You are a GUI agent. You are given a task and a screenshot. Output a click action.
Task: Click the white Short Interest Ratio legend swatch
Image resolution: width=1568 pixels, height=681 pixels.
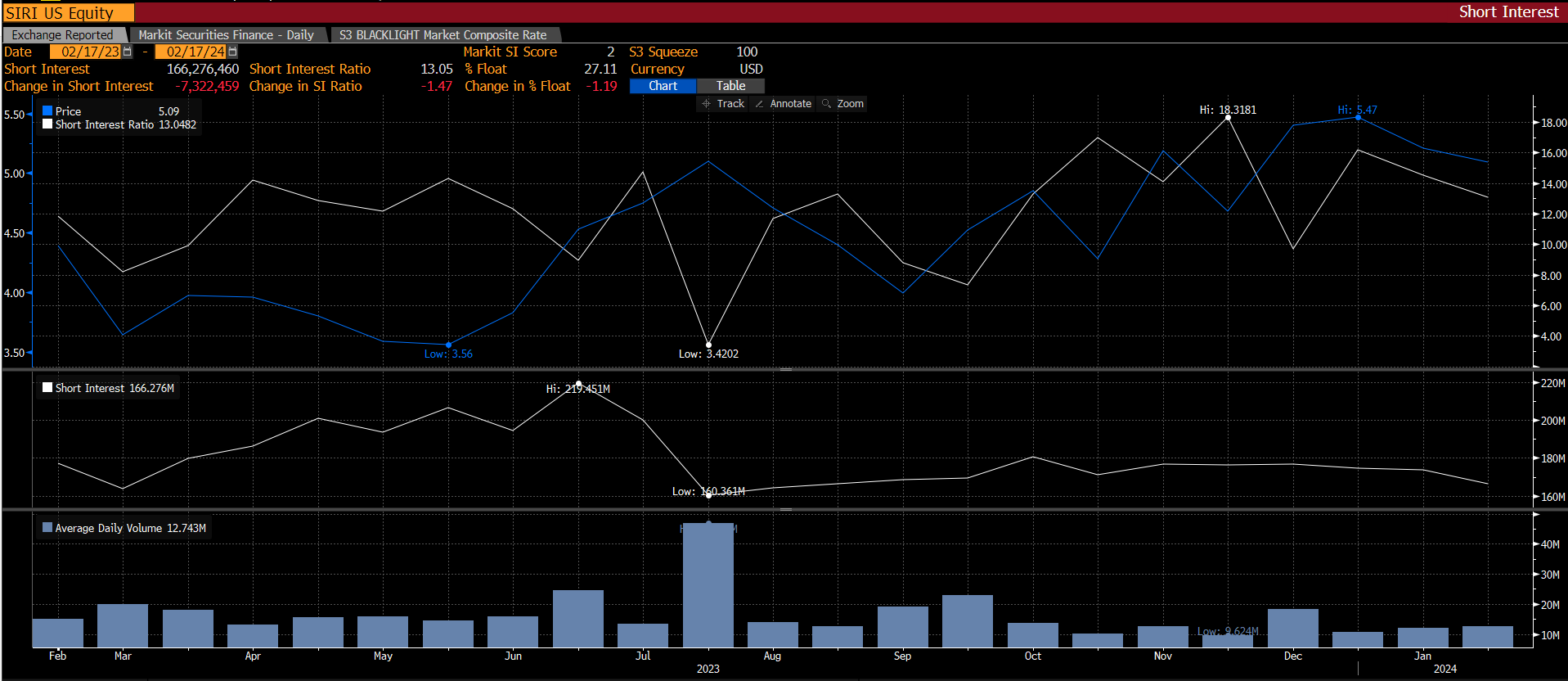[47, 124]
